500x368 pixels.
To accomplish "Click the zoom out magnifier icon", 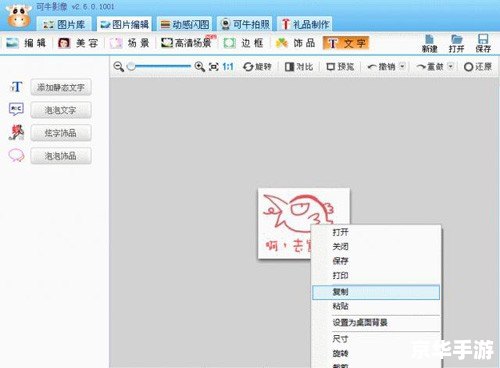I will coord(118,67).
